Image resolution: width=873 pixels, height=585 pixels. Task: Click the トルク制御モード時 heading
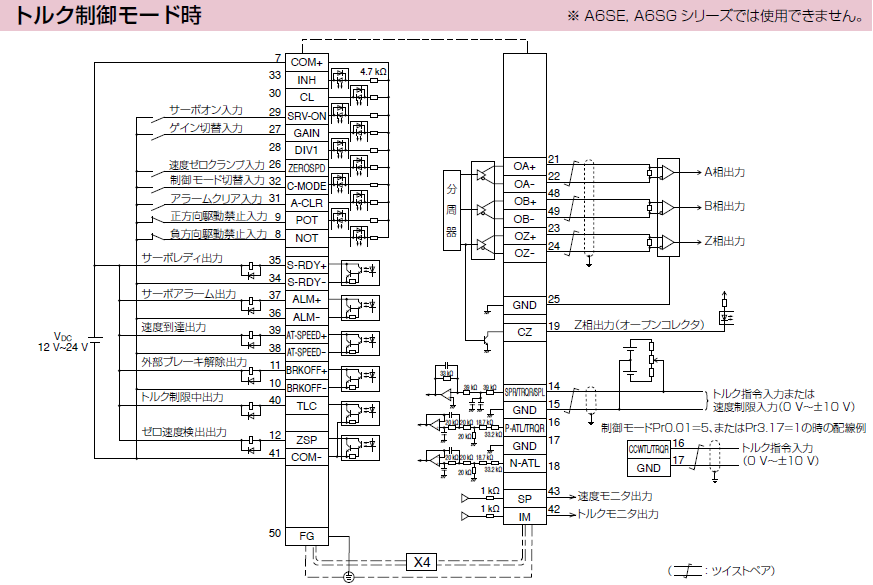coord(107,15)
